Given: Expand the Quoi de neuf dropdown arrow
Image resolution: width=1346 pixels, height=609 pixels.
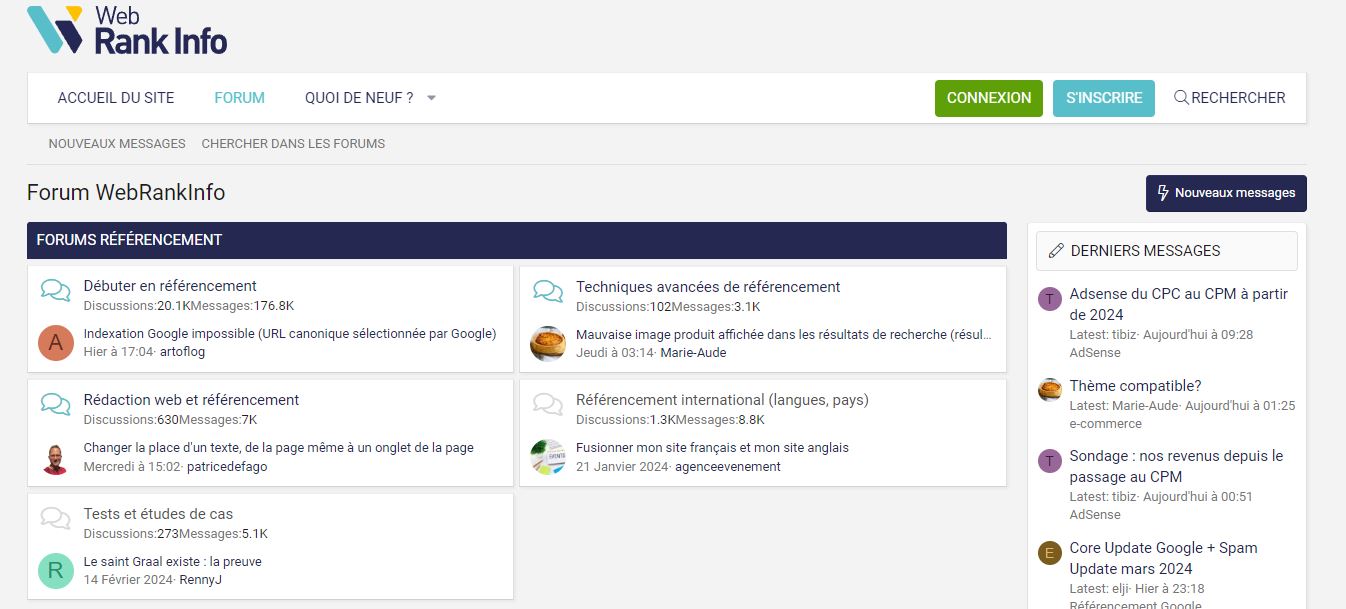Looking at the screenshot, I should (431, 98).
